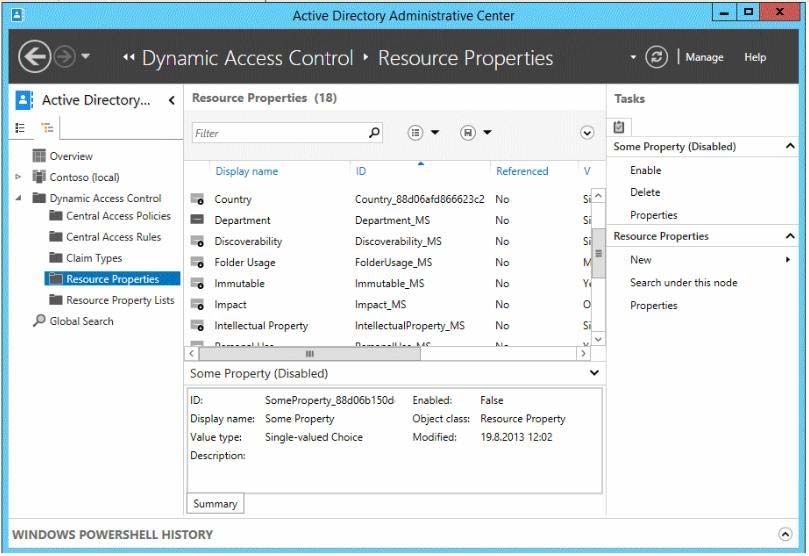Open Properties under Some Property tasks
The image size is (809, 556).
[653, 215]
